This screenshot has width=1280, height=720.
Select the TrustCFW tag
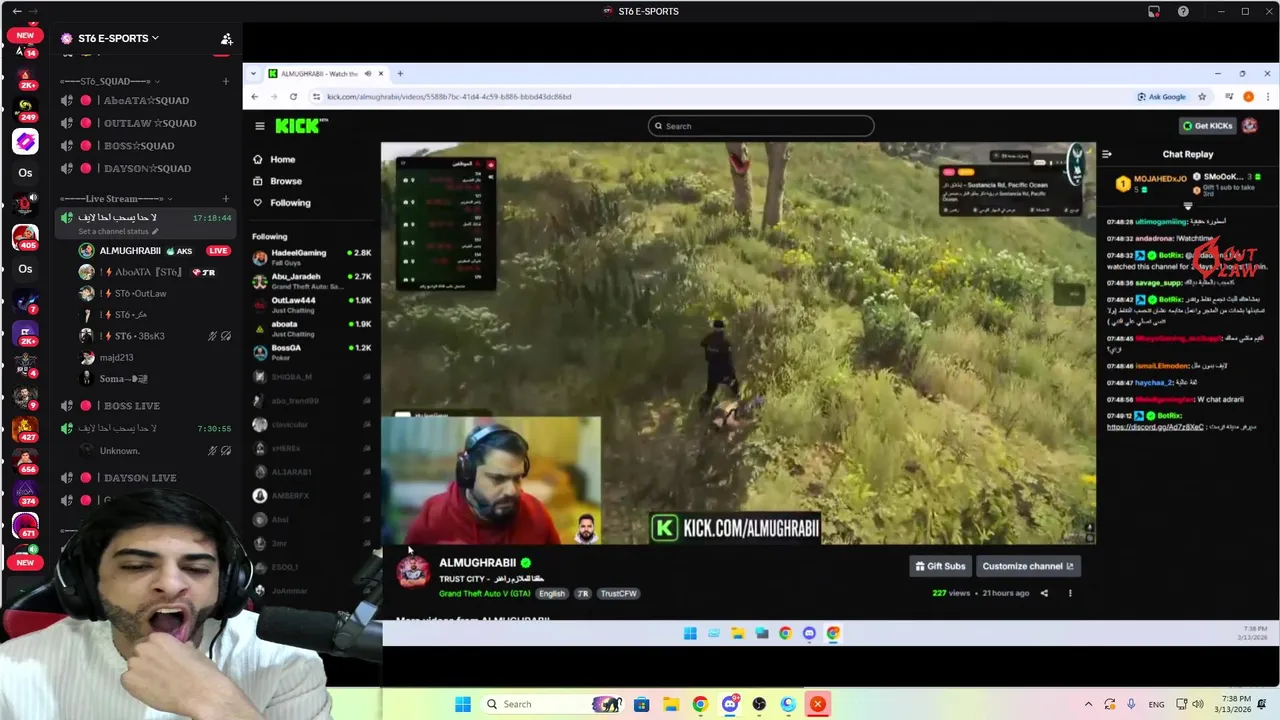click(618, 594)
